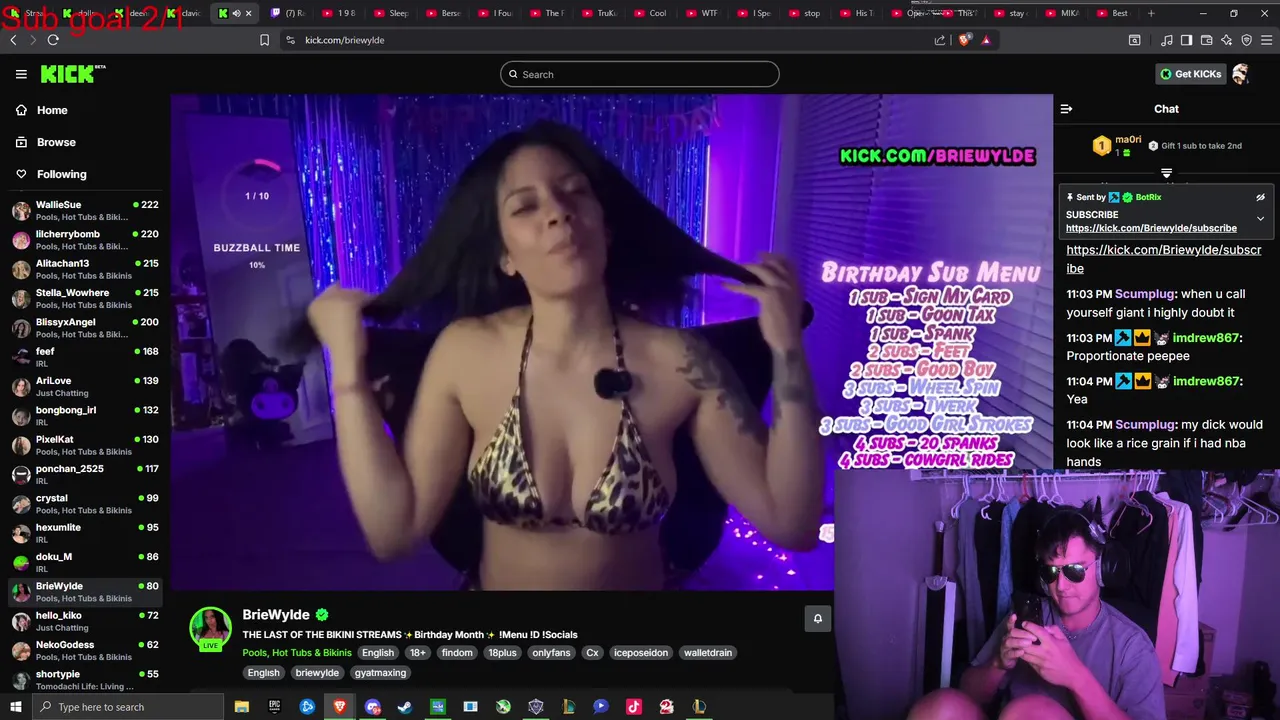Click top gifter ma0ri in chat

click(x=1128, y=140)
